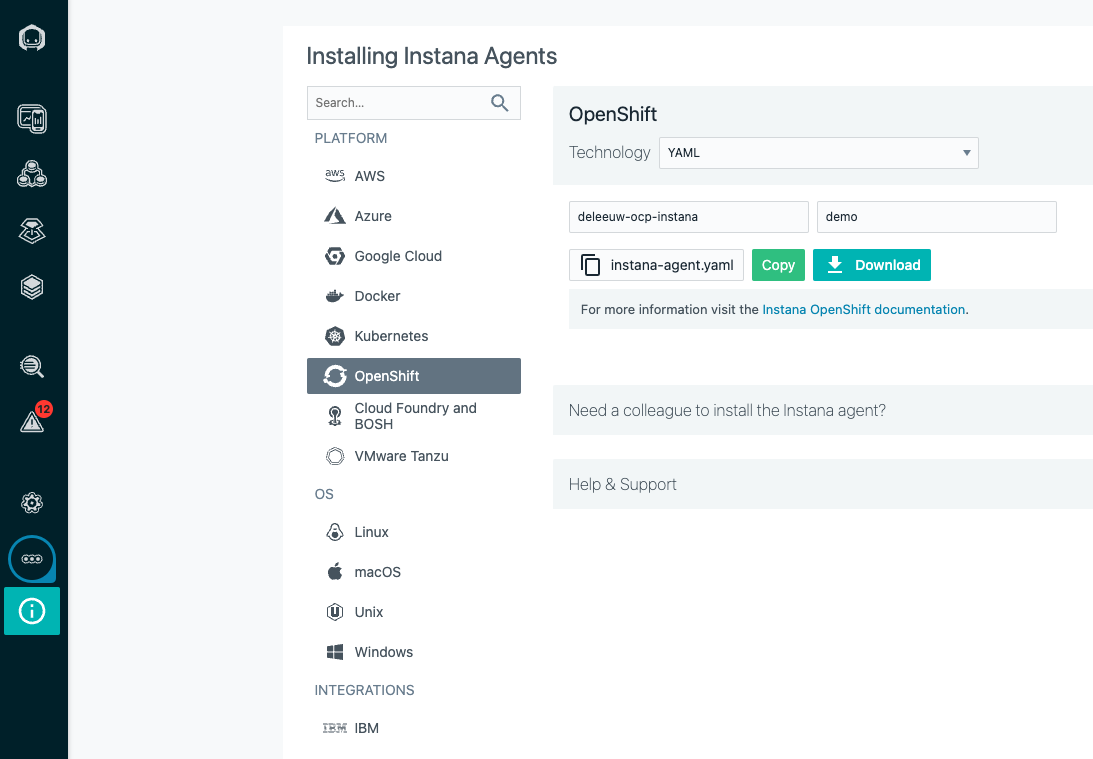Click the OpenShift selected platform label
The height and width of the screenshot is (759, 1093).
coord(387,376)
